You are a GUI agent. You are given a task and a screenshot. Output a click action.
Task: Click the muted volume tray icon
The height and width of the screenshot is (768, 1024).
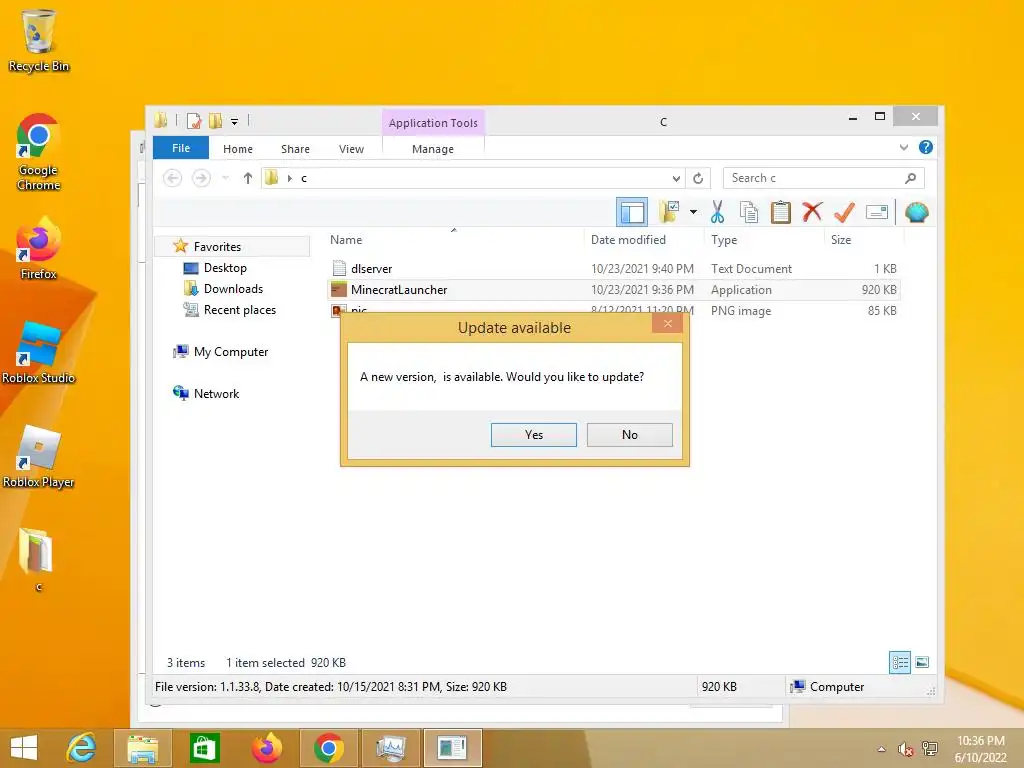pyautogui.click(x=905, y=749)
